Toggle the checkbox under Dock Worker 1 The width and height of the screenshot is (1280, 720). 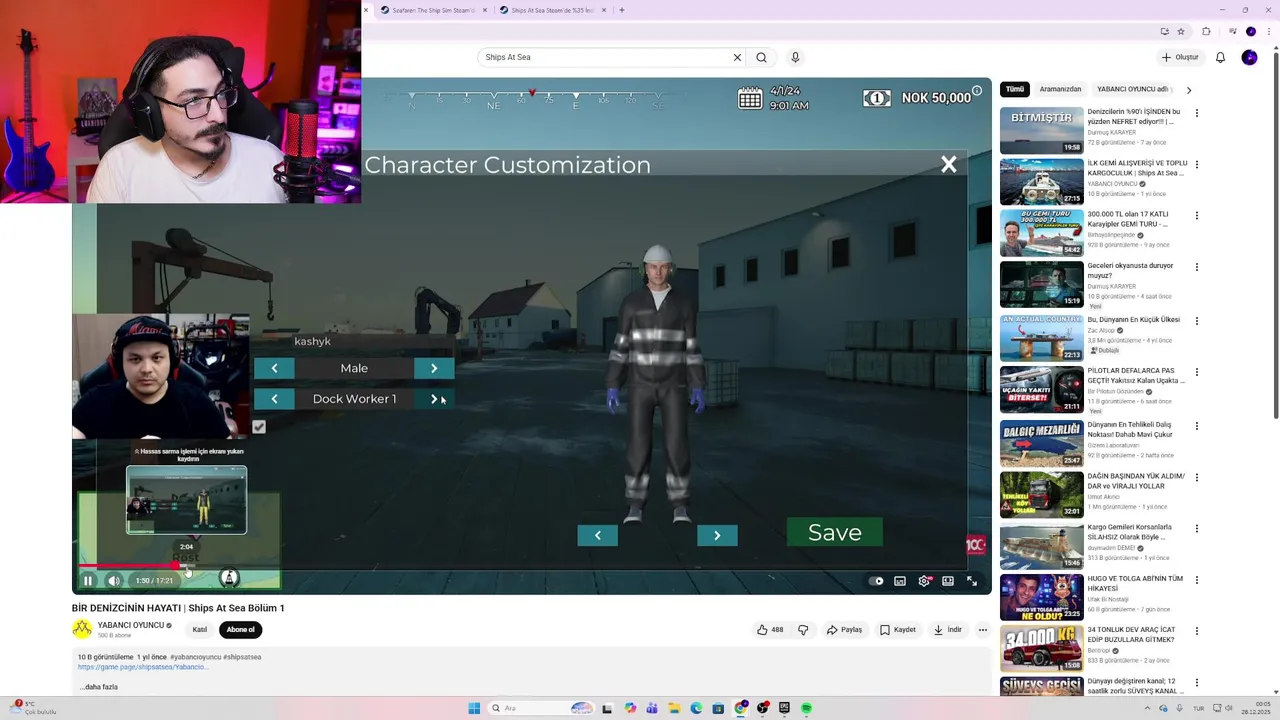tap(259, 427)
